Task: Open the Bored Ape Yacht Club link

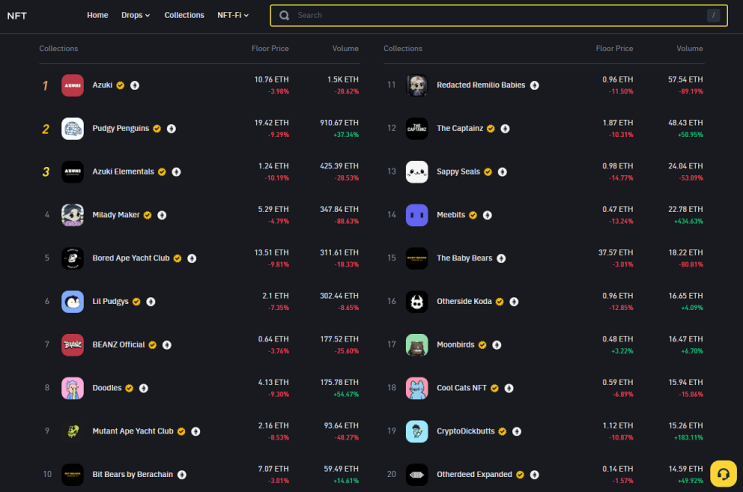Action: [131, 258]
